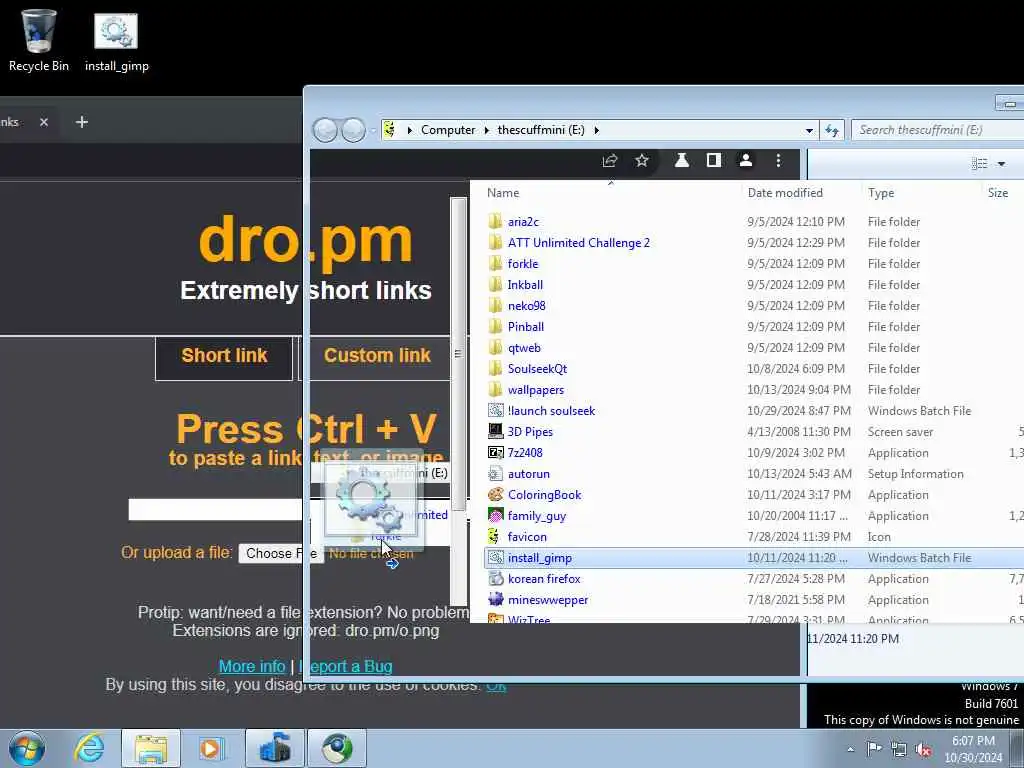Expand the address bar history dropdown

(809, 130)
